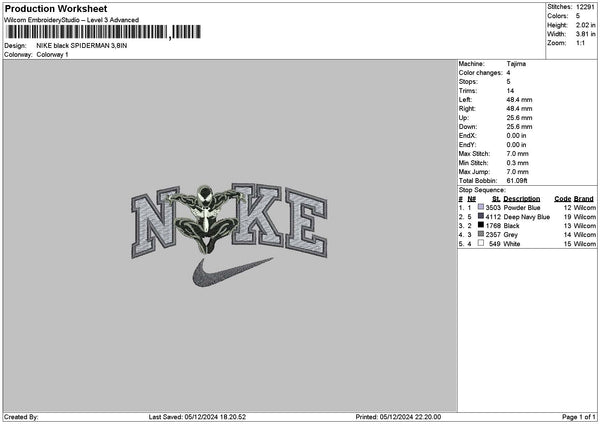Click thread number 1768 in Black row
This screenshot has height=424, width=600.
point(493,225)
